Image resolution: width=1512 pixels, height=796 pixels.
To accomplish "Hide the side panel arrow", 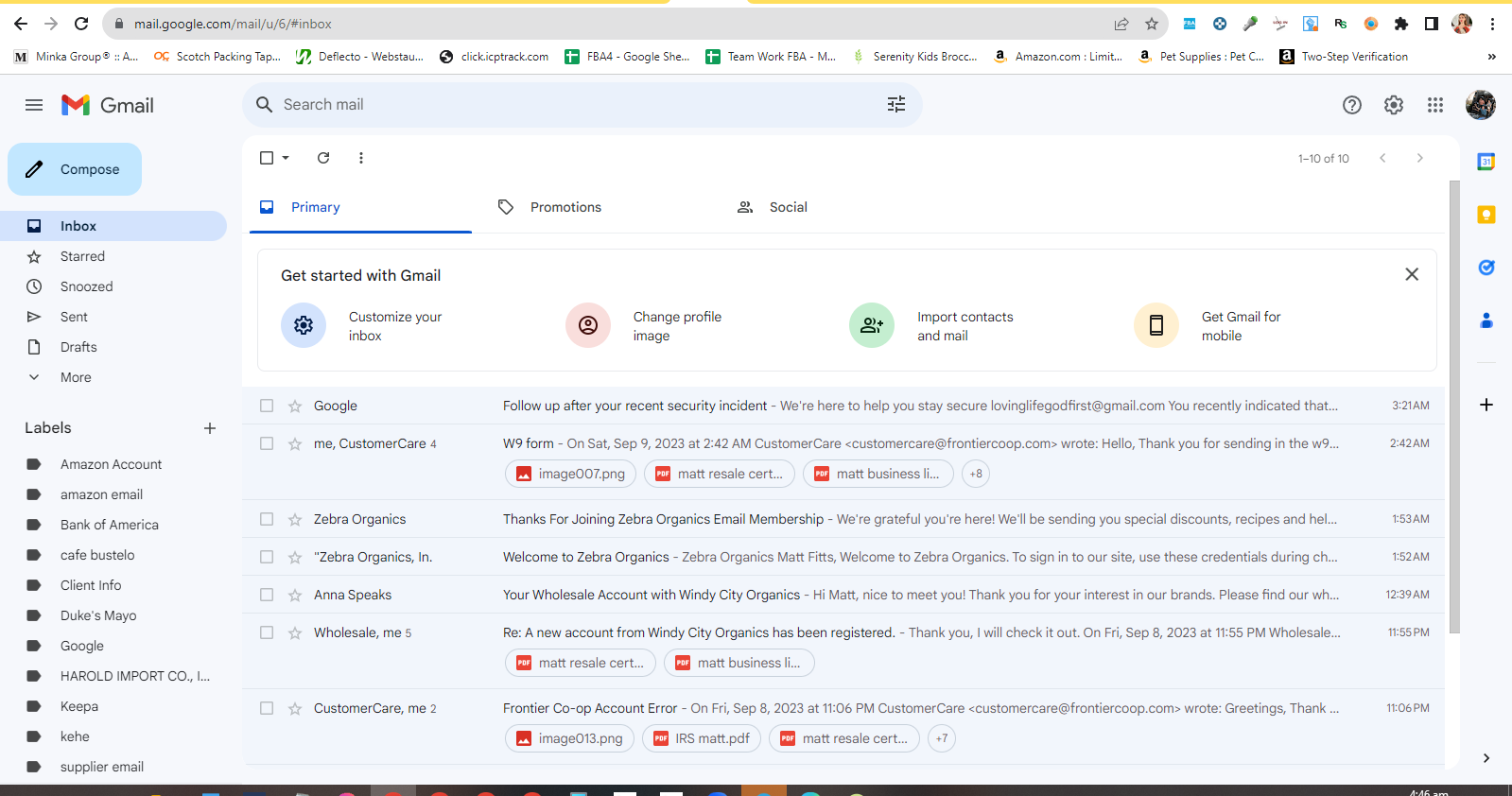I will pos(1486,758).
